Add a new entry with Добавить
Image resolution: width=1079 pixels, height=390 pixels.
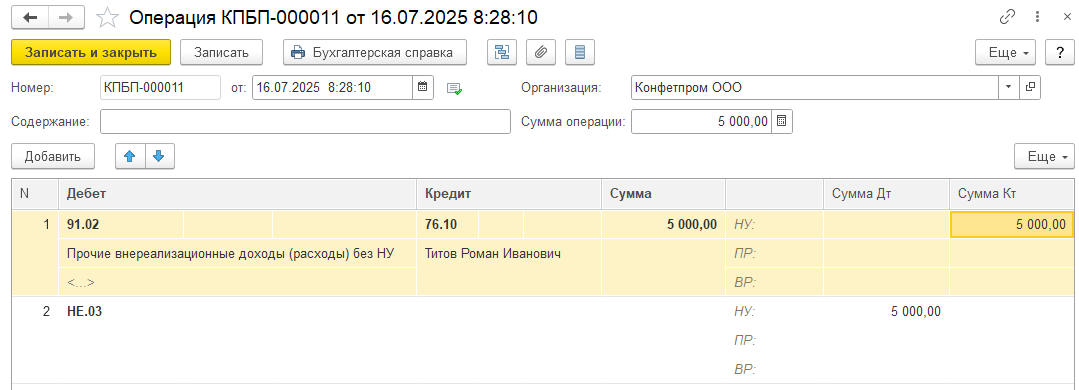(53, 156)
